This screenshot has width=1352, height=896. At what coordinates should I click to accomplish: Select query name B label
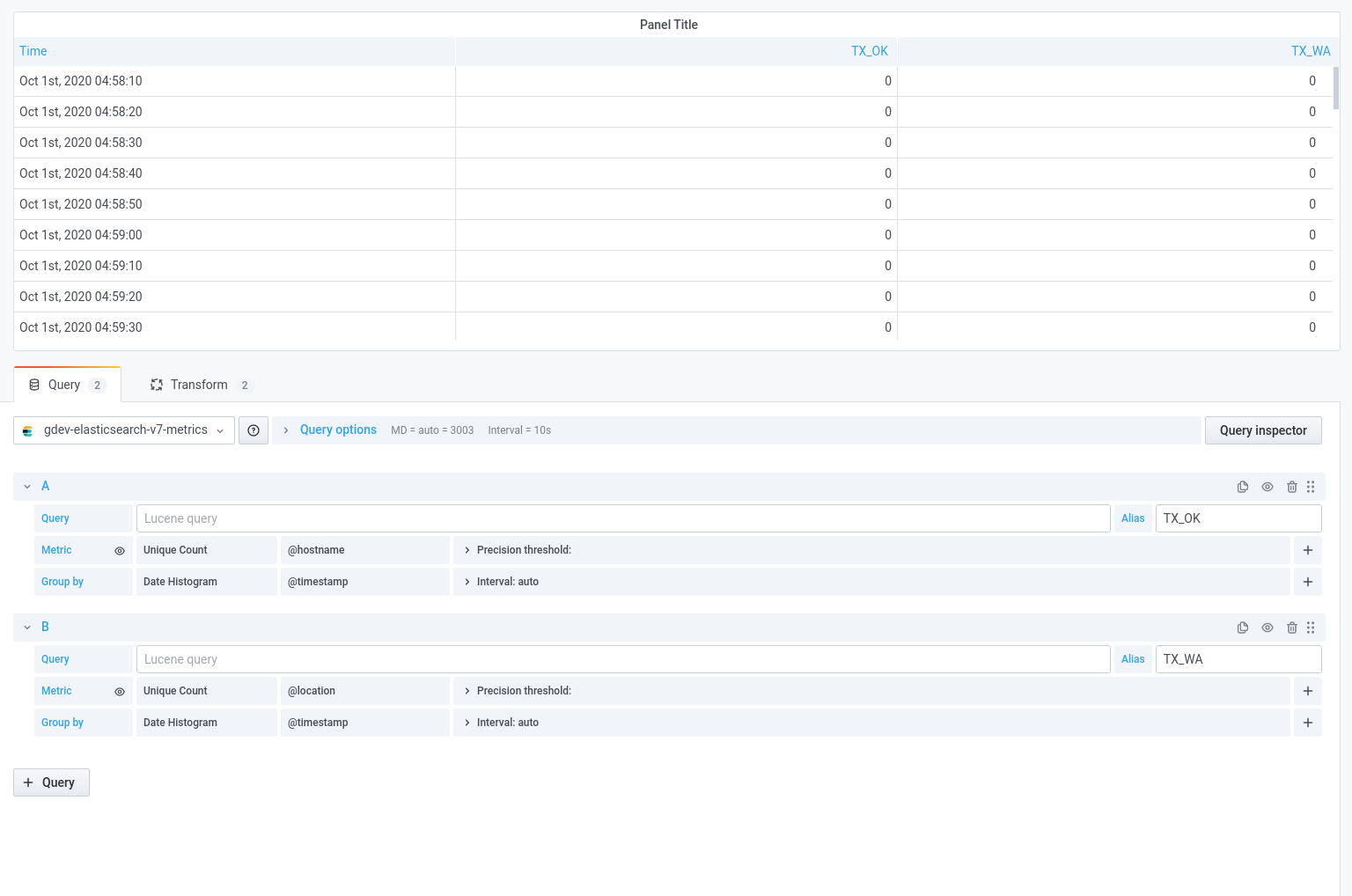click(x=46, y=627)
